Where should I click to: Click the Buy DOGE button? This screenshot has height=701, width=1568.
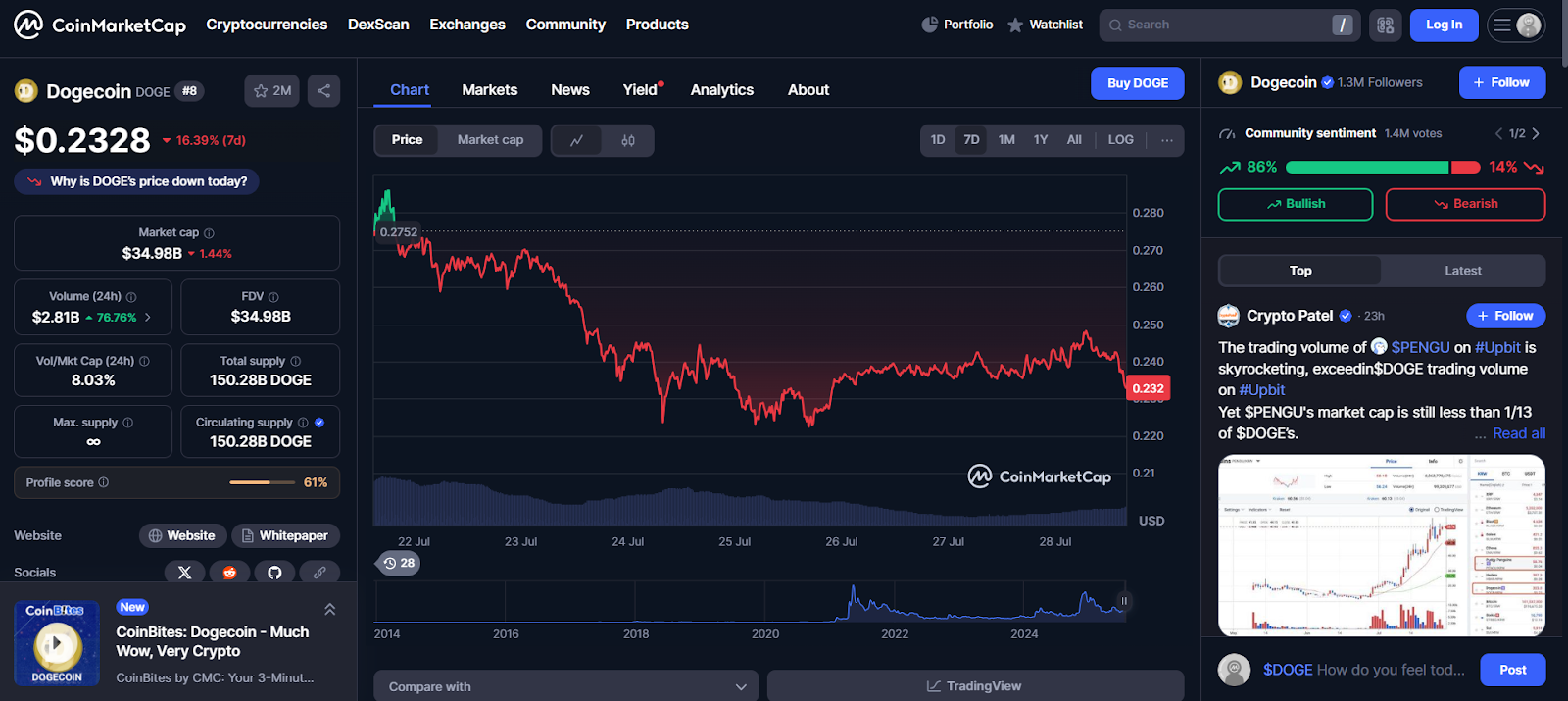(1137, 83)
